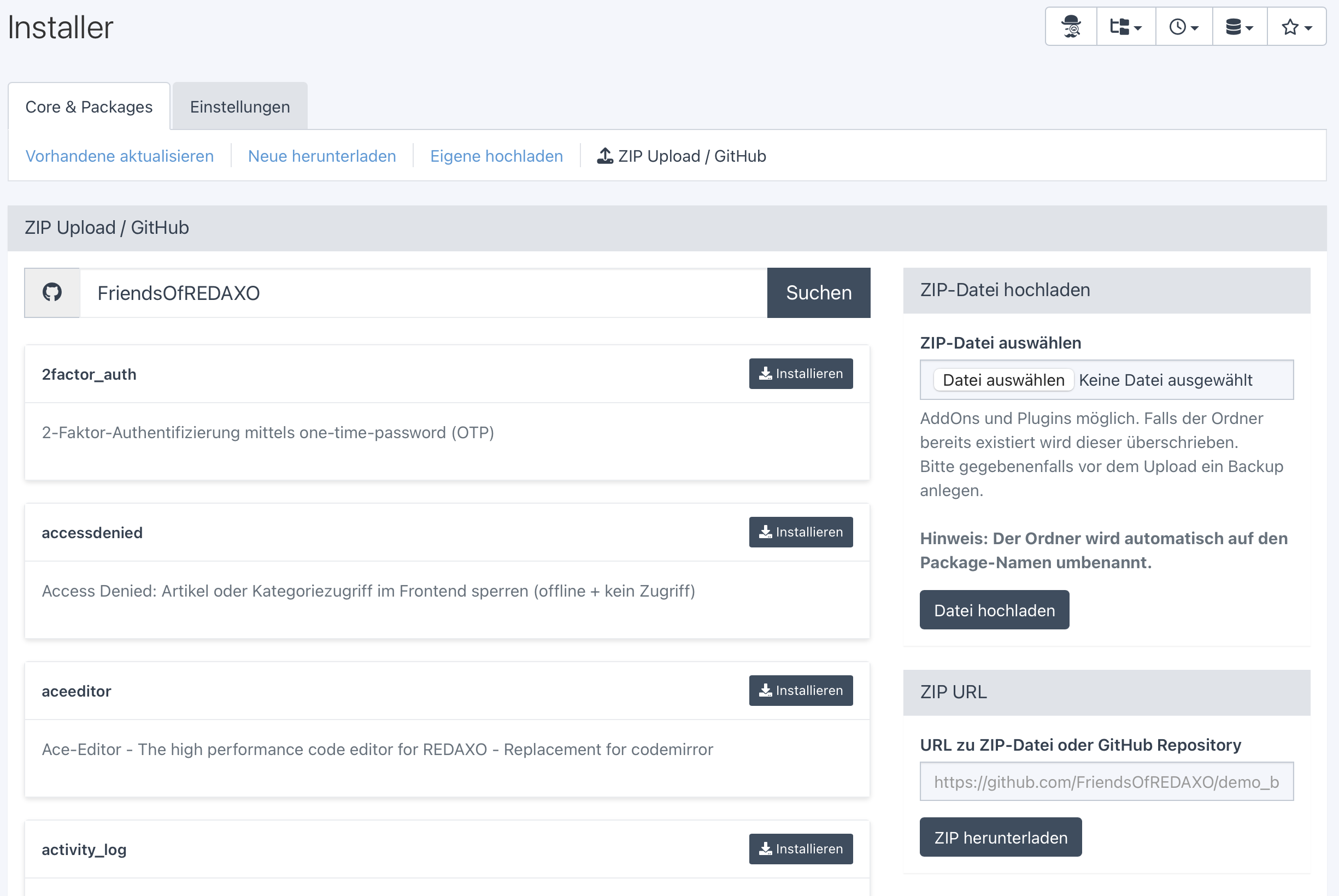Go to Neue herunterladen
This screenshot has height=896, width=1339.
[x=322, y=156]
